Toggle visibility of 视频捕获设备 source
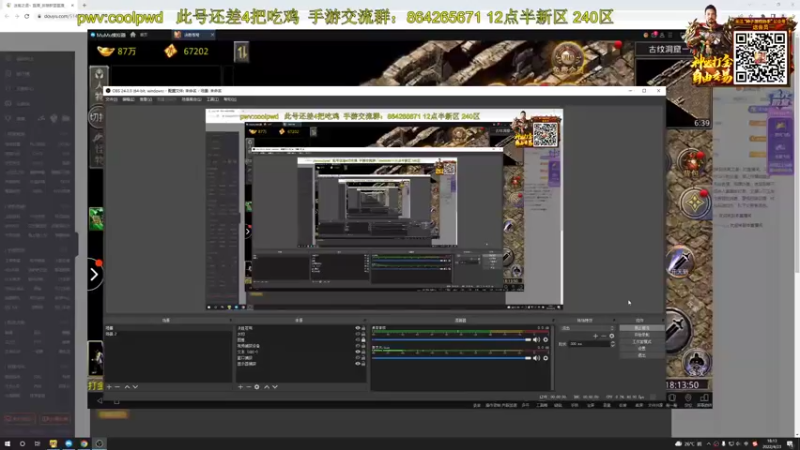Screen dimensions: 800x450 click(358, 346)
